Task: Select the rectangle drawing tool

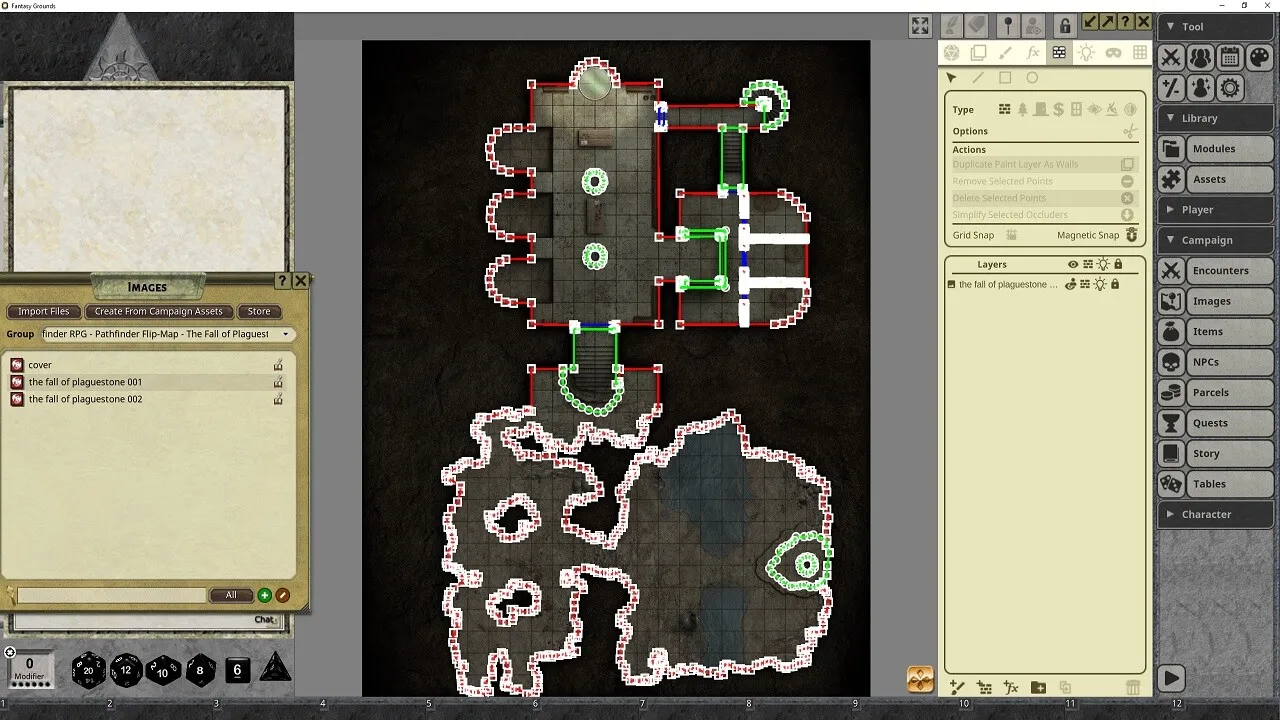Action: pyautogui.click(x=1005, y=78)
